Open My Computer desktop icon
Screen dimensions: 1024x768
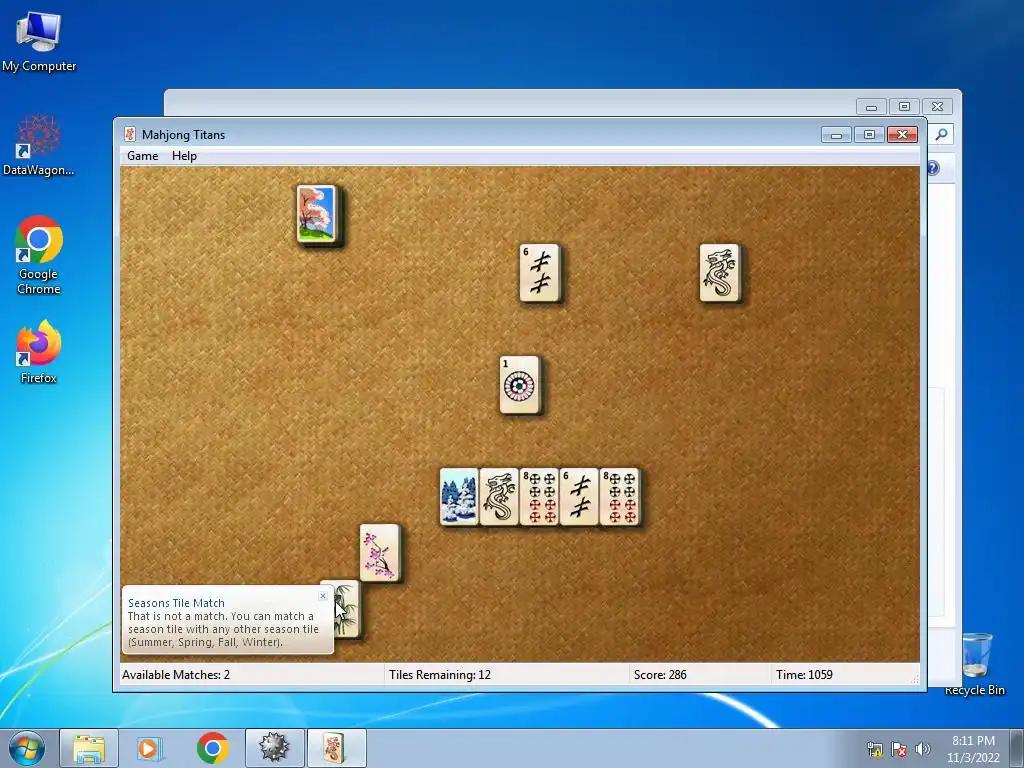tap(39, 40)
